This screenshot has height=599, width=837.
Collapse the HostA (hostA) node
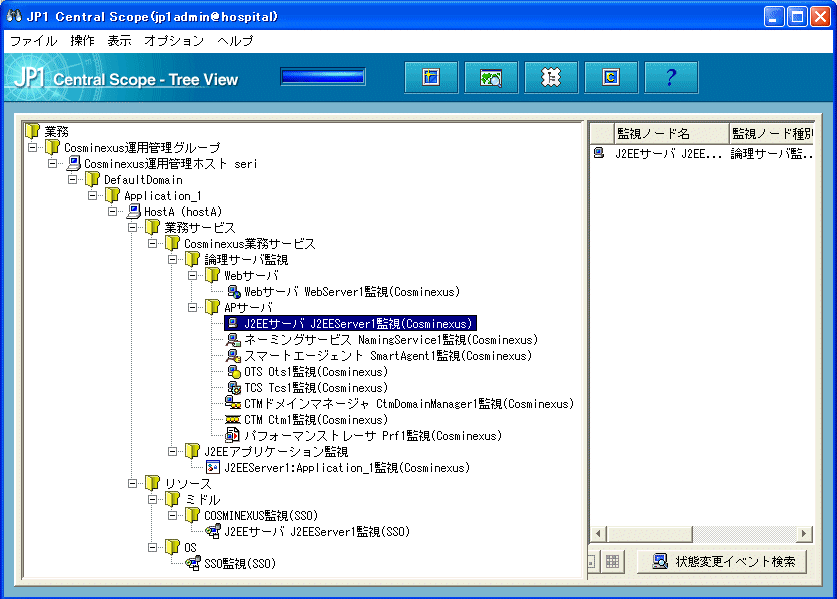coord(113,211)
